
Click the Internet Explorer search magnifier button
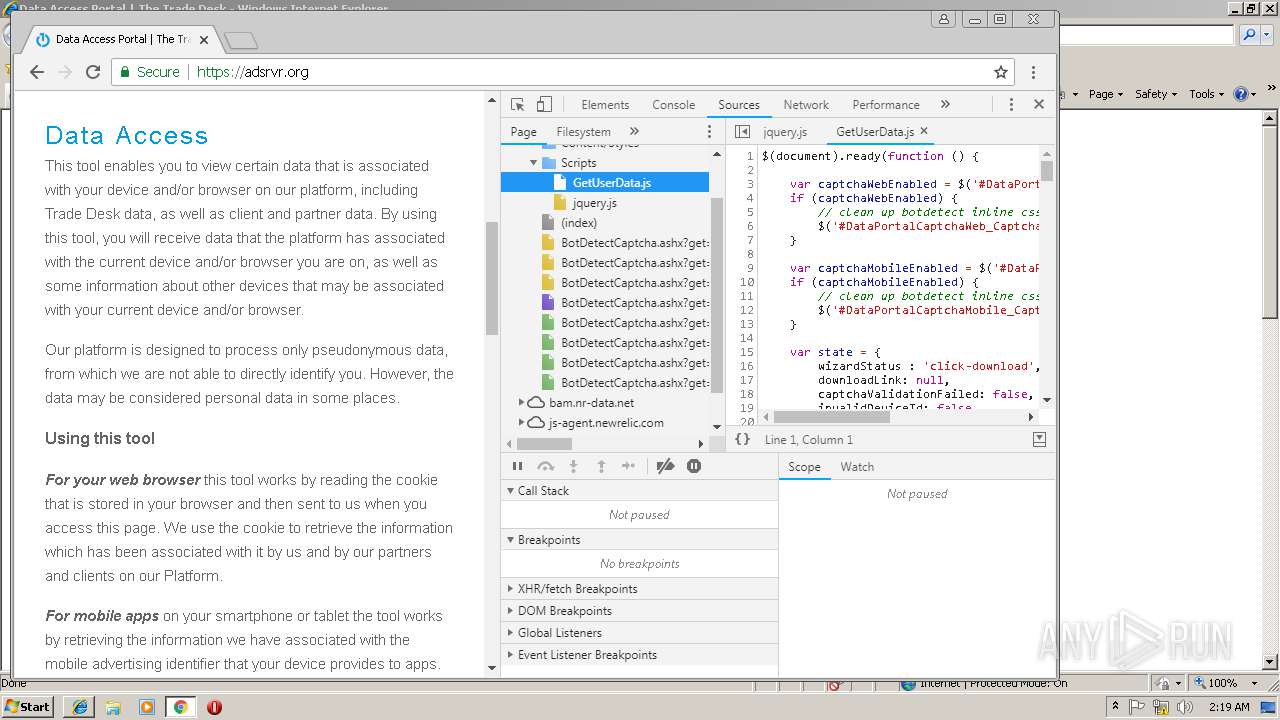tap(1249, 35)
